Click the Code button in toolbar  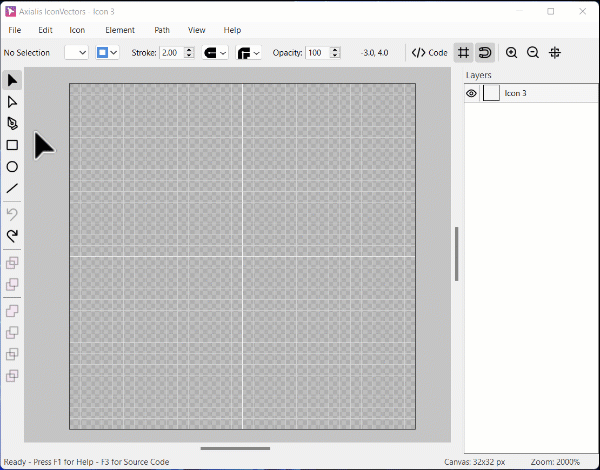(430, 52)
